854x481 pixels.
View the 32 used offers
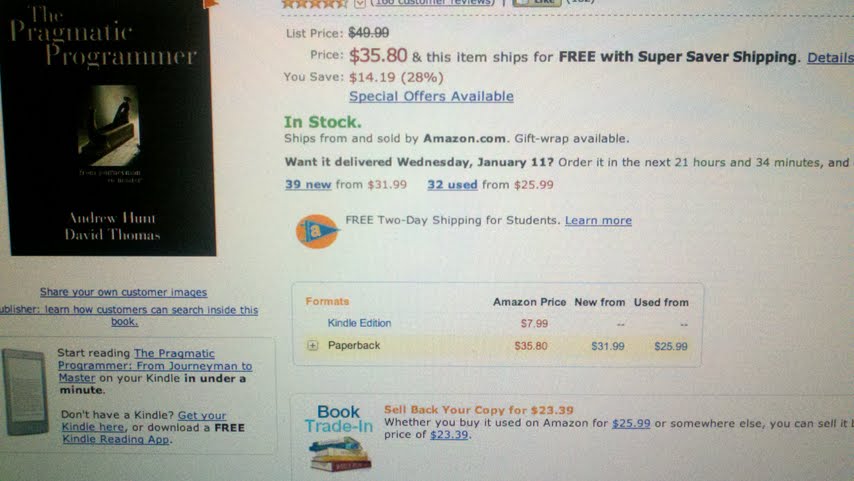452,185
